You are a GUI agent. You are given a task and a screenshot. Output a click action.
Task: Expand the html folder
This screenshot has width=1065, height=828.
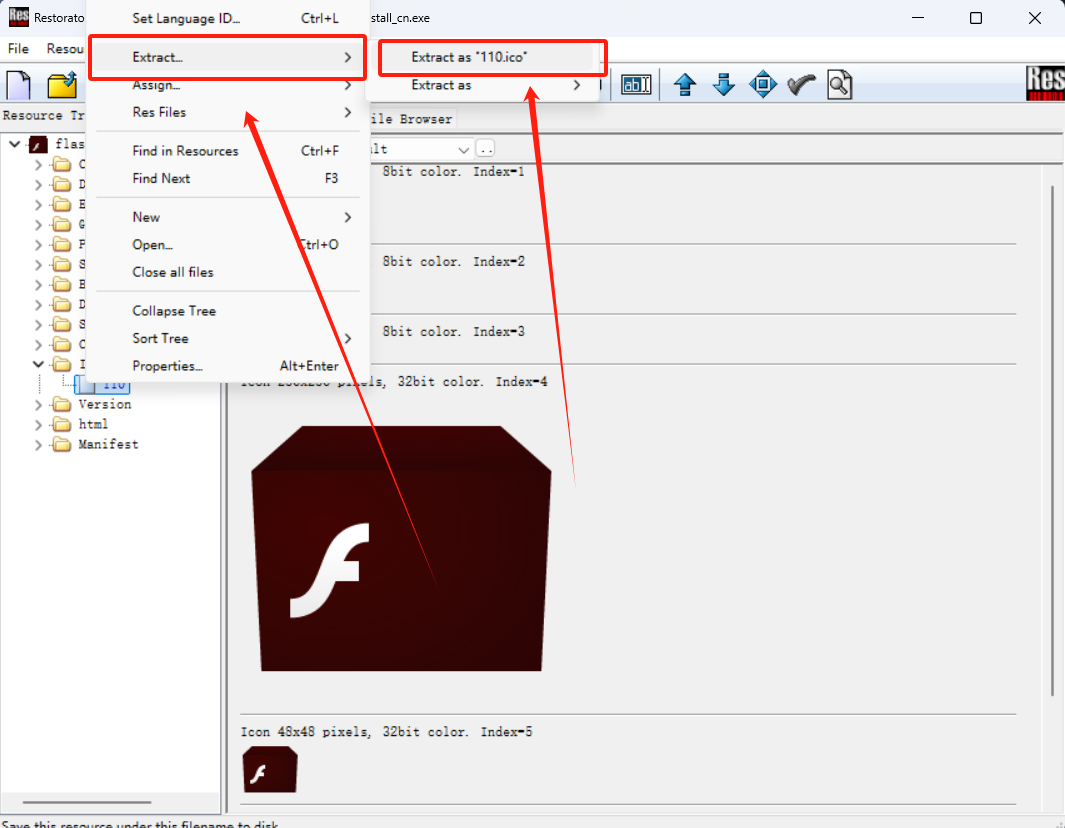coord(38,425)
